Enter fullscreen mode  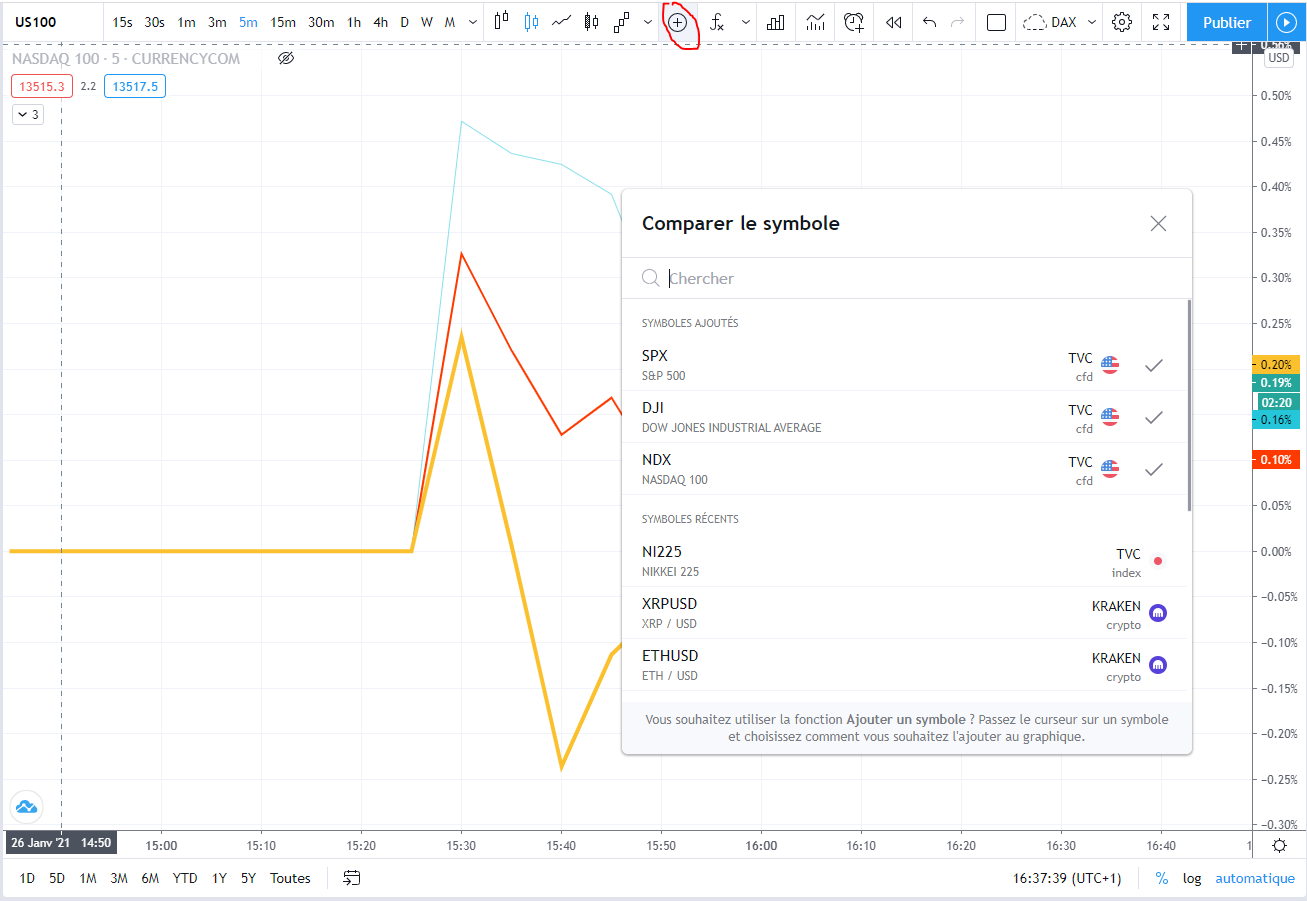point(1161,22)
